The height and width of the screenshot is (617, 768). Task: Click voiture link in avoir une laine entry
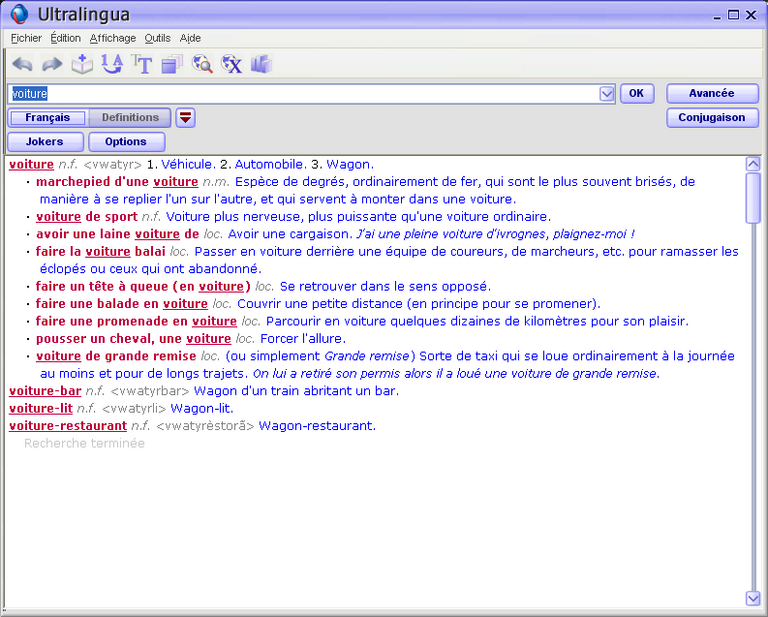click(x=157, y=234)
